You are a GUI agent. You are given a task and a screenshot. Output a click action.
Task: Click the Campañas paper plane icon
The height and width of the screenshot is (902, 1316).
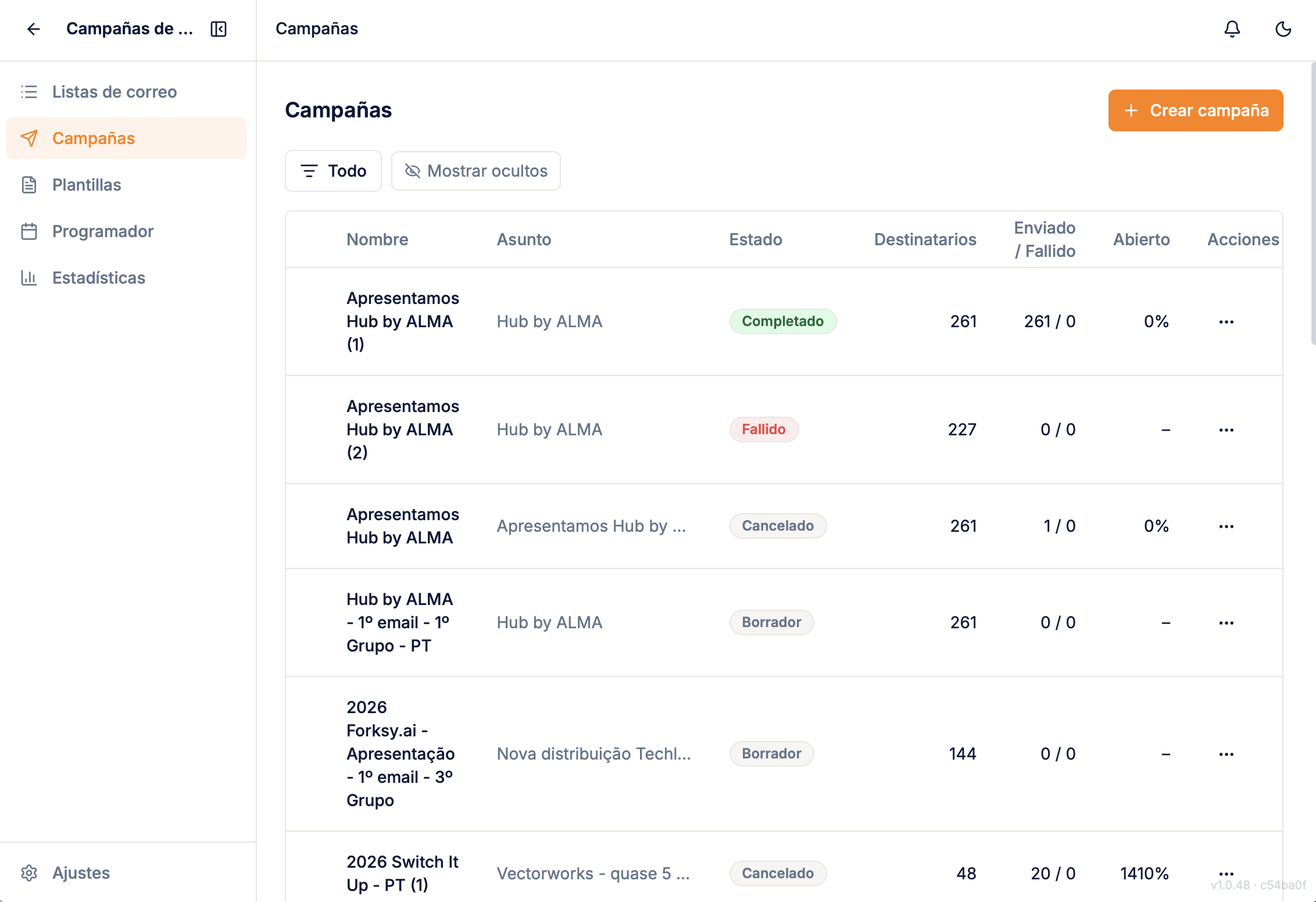pos(29,138)
